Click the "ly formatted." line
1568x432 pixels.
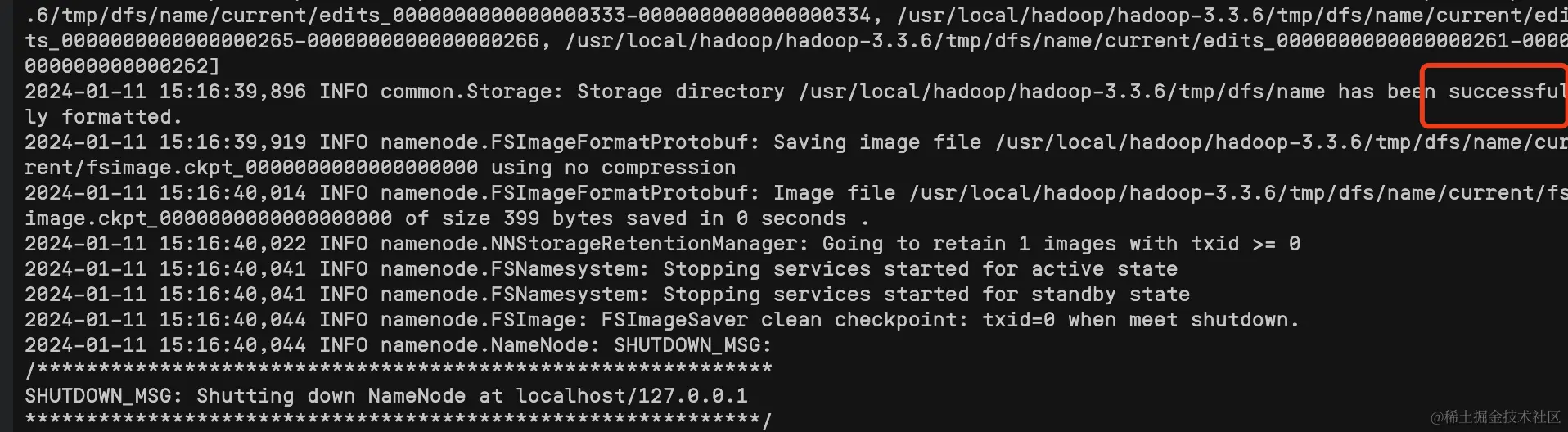(x=103, y=117)
